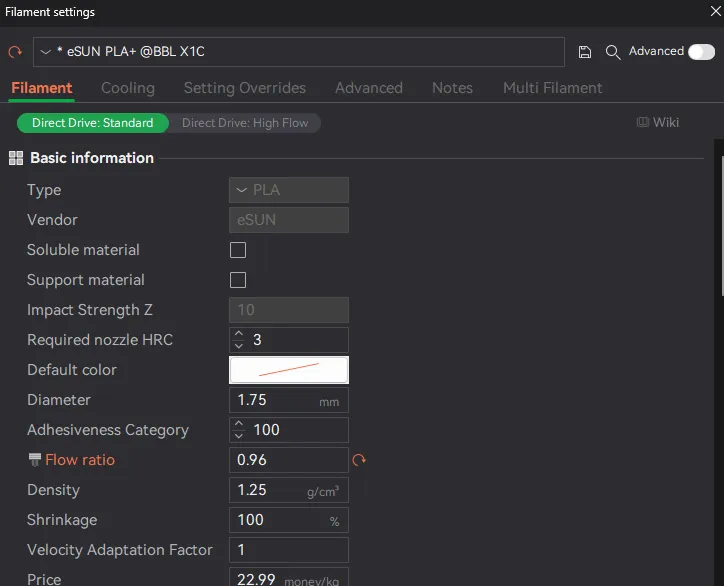
Task: Toggle the Advanced mode switch
Action: (701, 52)
